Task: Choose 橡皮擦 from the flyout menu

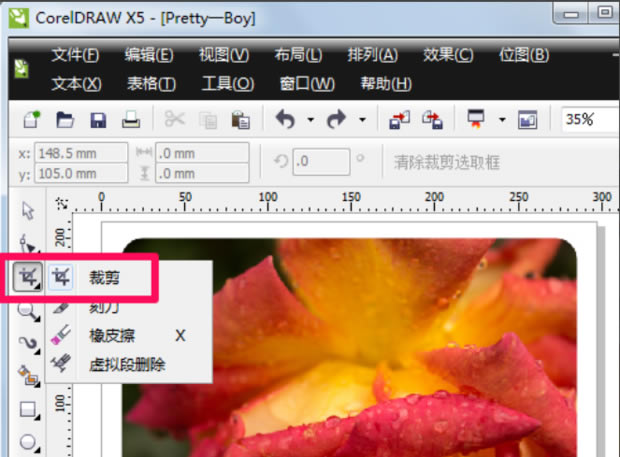Action: pos(129,336)
